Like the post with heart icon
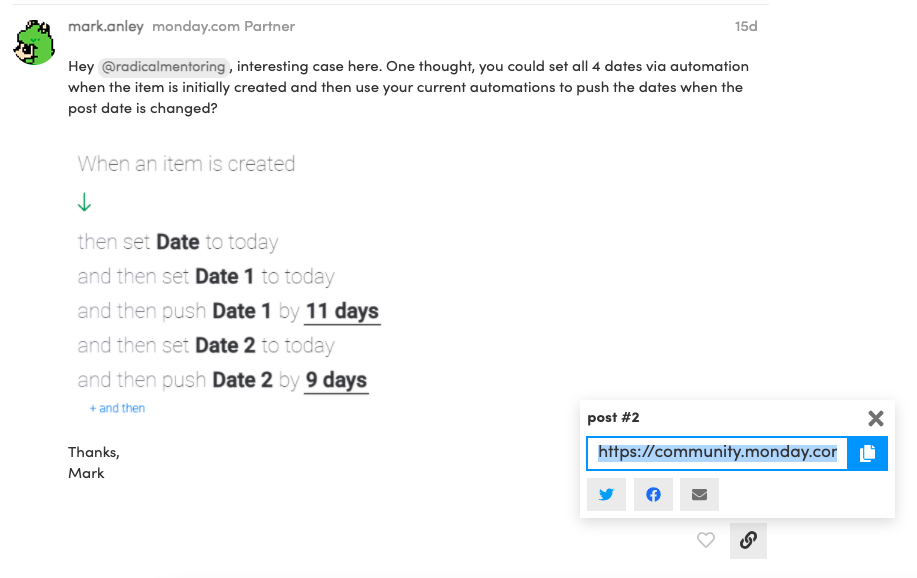 706,540
